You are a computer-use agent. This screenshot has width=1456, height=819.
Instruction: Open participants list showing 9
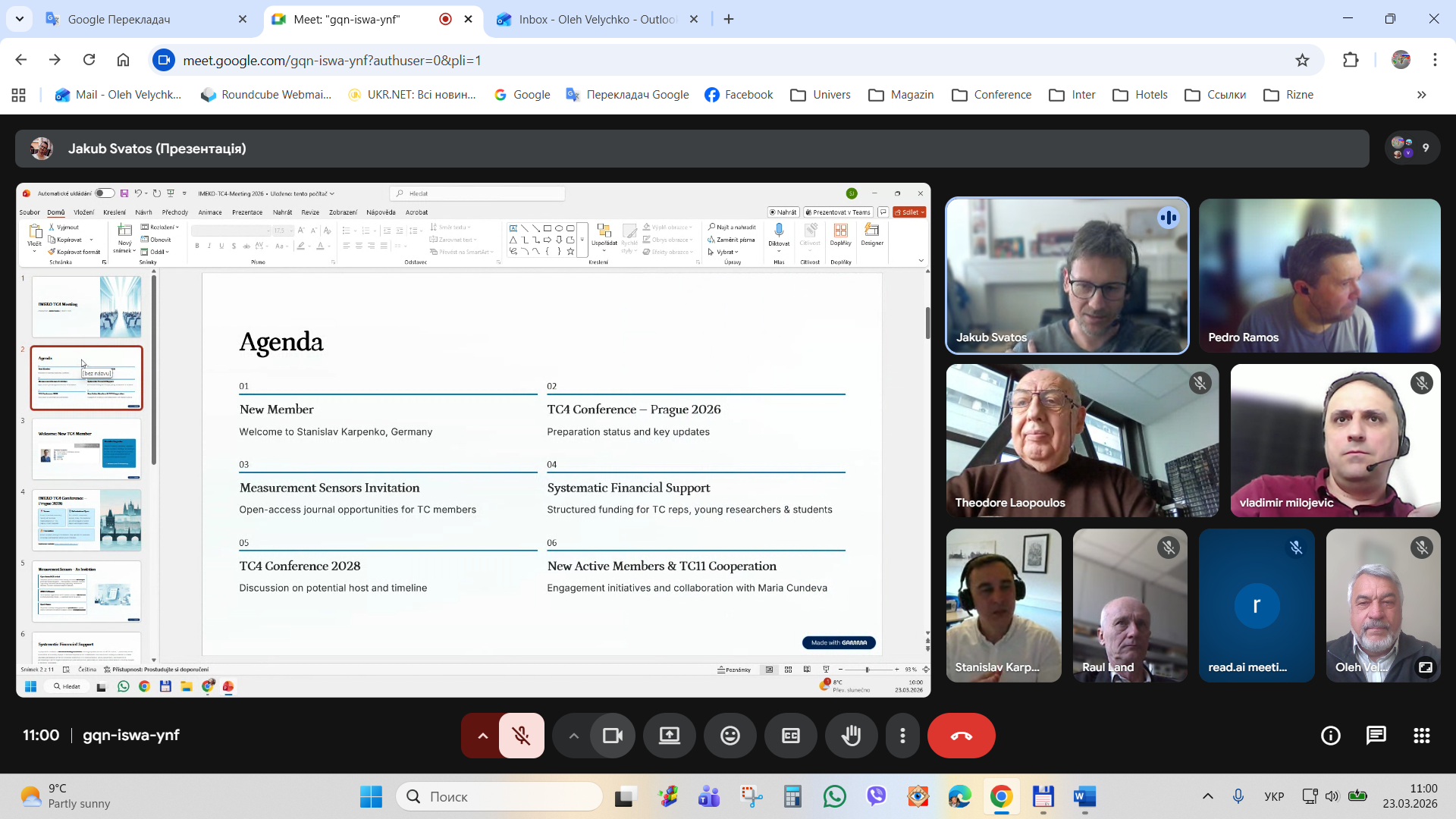[1412, 148]
